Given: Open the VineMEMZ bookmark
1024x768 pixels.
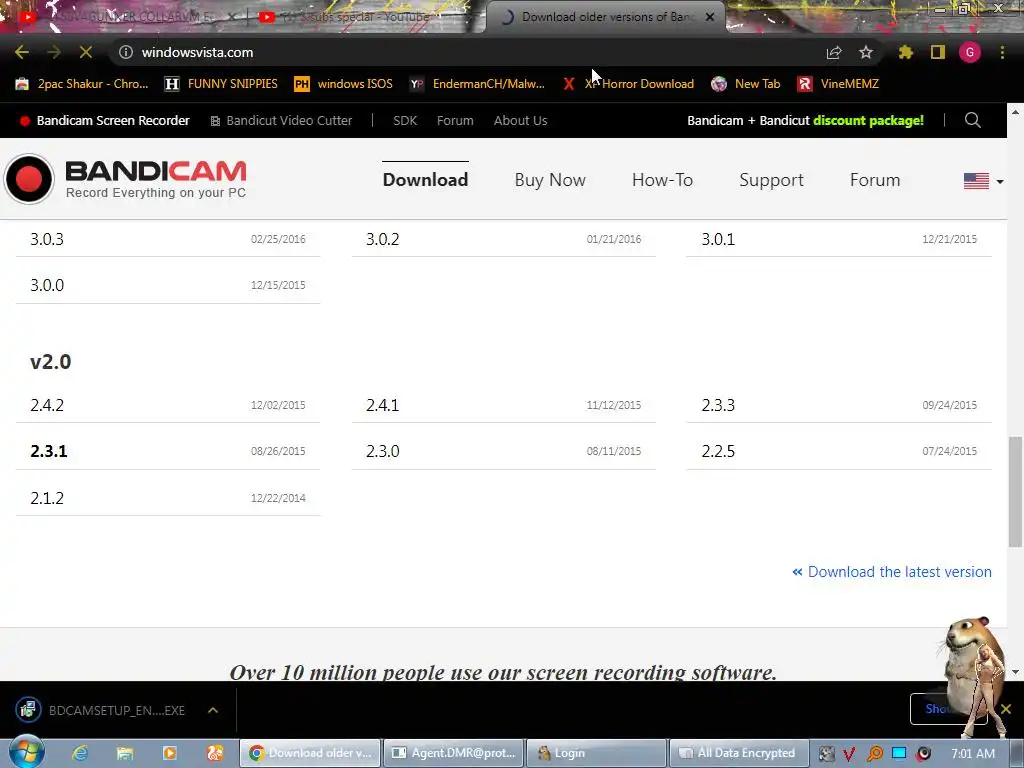Looking at the screenshot, I should point(839,84).
